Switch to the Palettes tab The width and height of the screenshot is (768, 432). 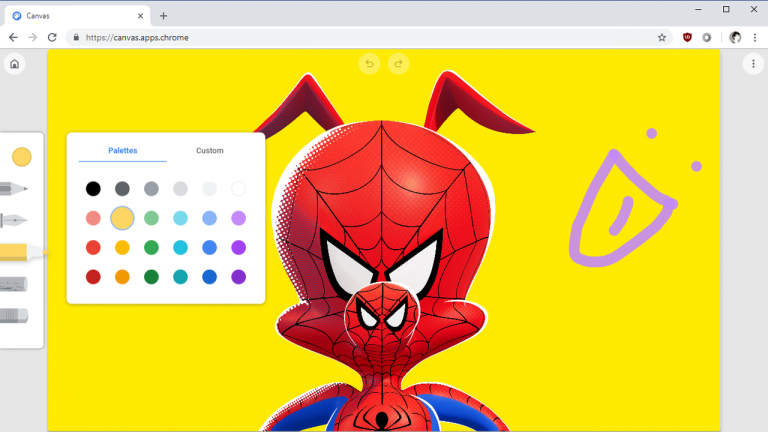tap(122, 150)
